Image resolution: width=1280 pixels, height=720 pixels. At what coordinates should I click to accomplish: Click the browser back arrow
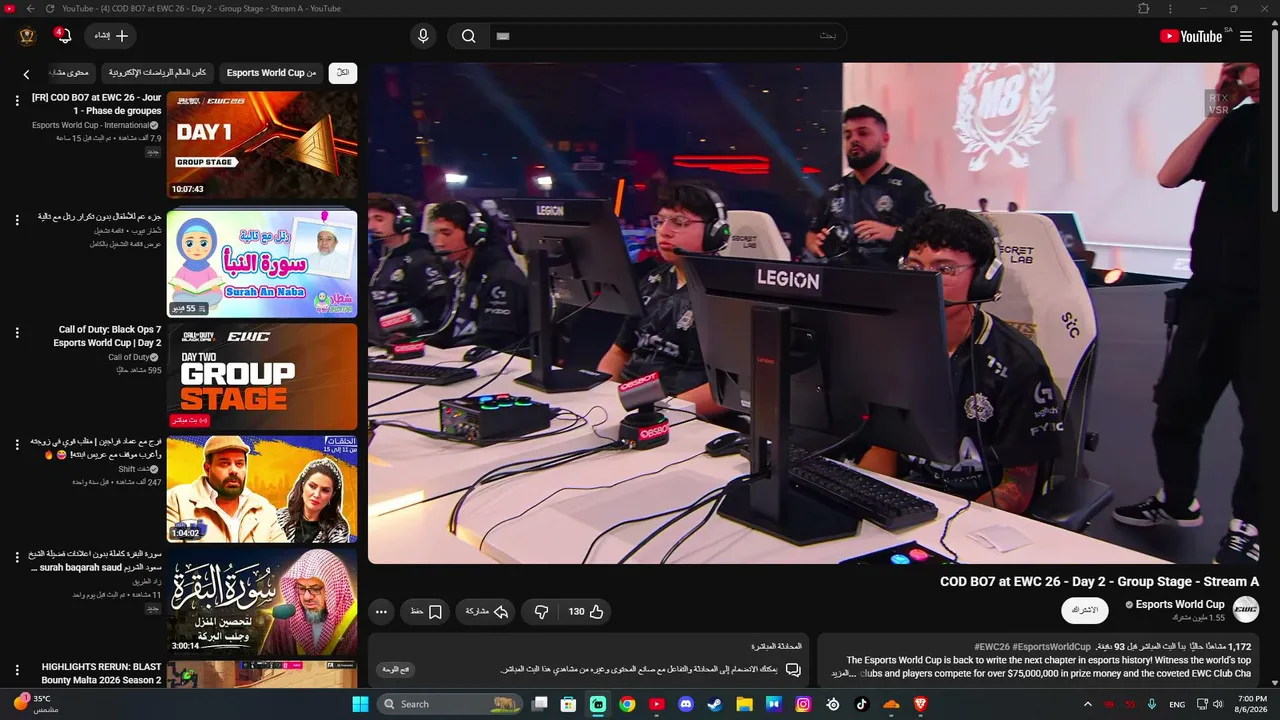click(30, 9)
